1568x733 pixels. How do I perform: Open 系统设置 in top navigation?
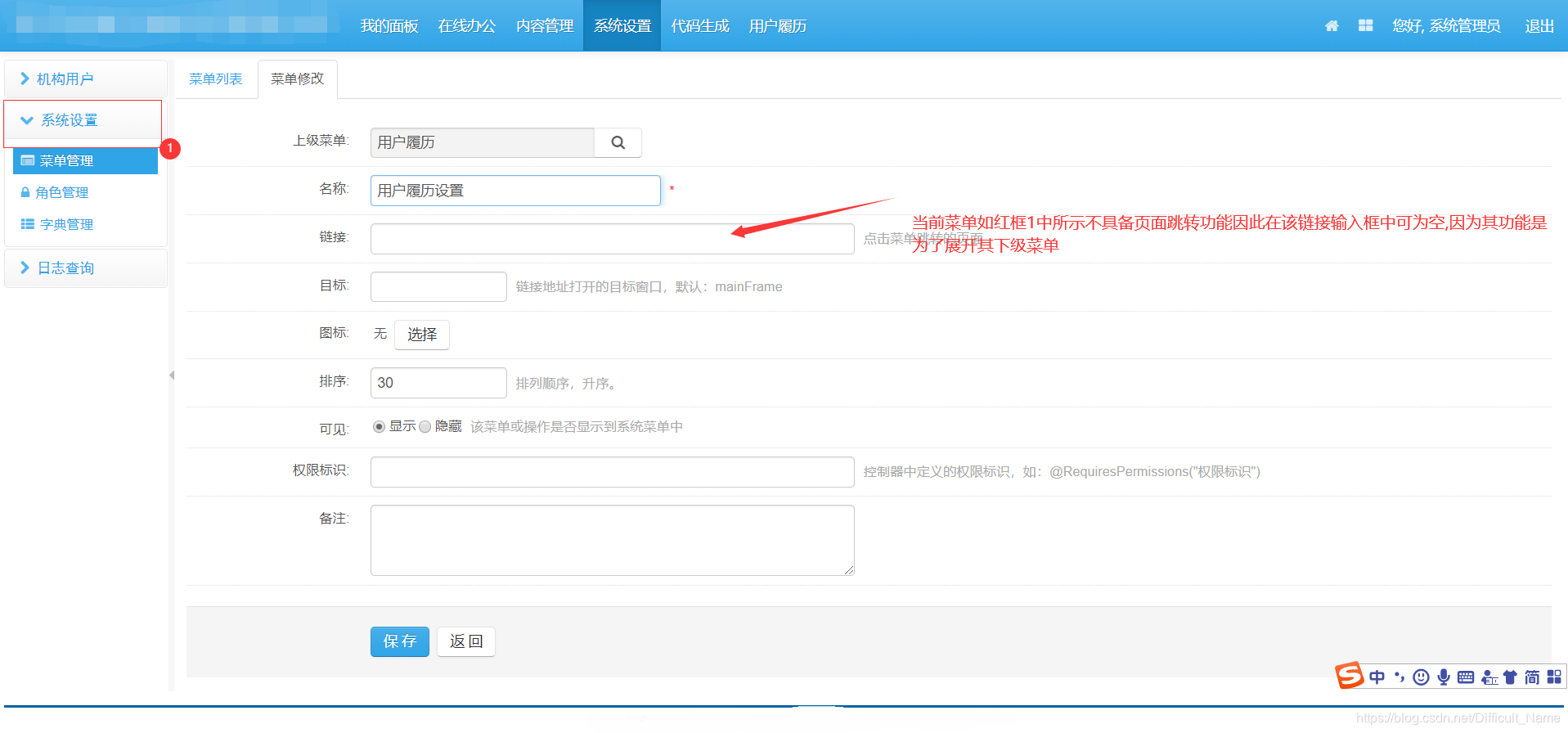point(622,26)
